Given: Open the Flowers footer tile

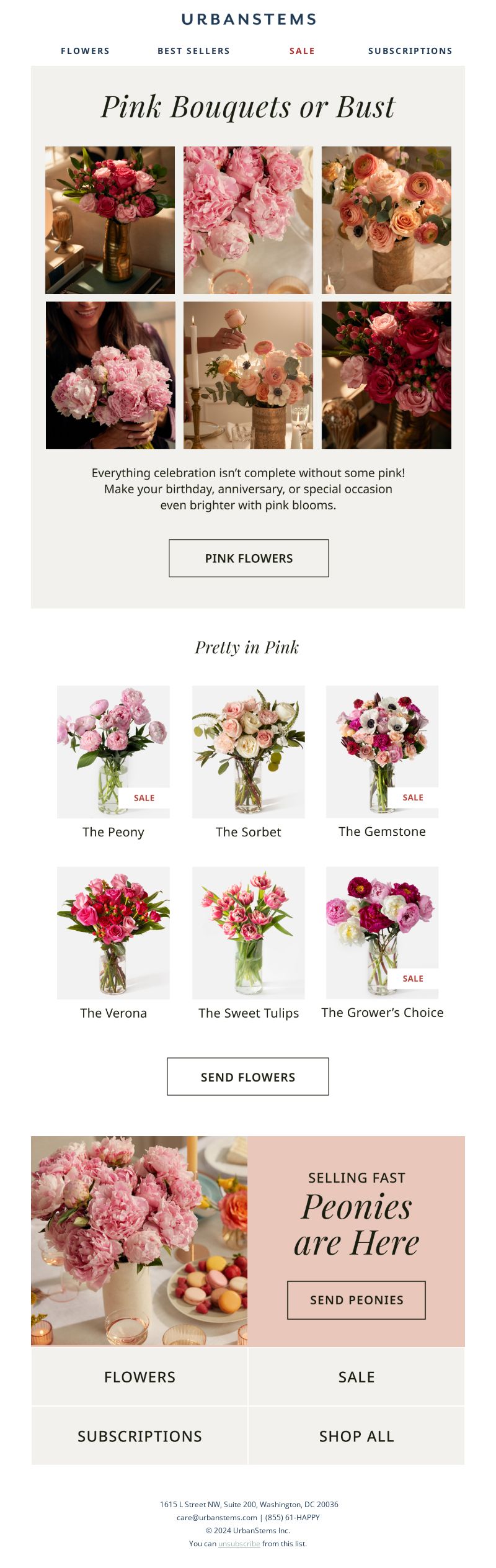Looking at the screenshot, I should (139, 1377).
